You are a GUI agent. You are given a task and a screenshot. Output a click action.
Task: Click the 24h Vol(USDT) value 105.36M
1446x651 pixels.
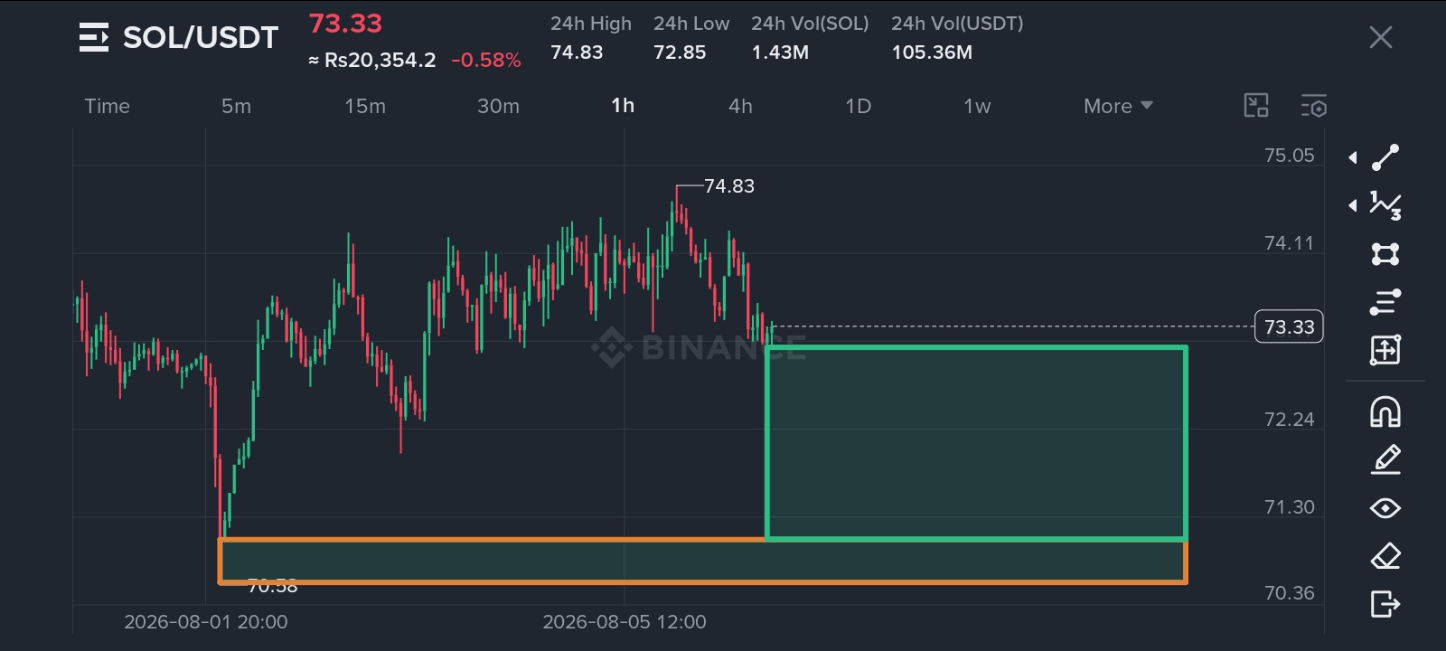[932, 52]
